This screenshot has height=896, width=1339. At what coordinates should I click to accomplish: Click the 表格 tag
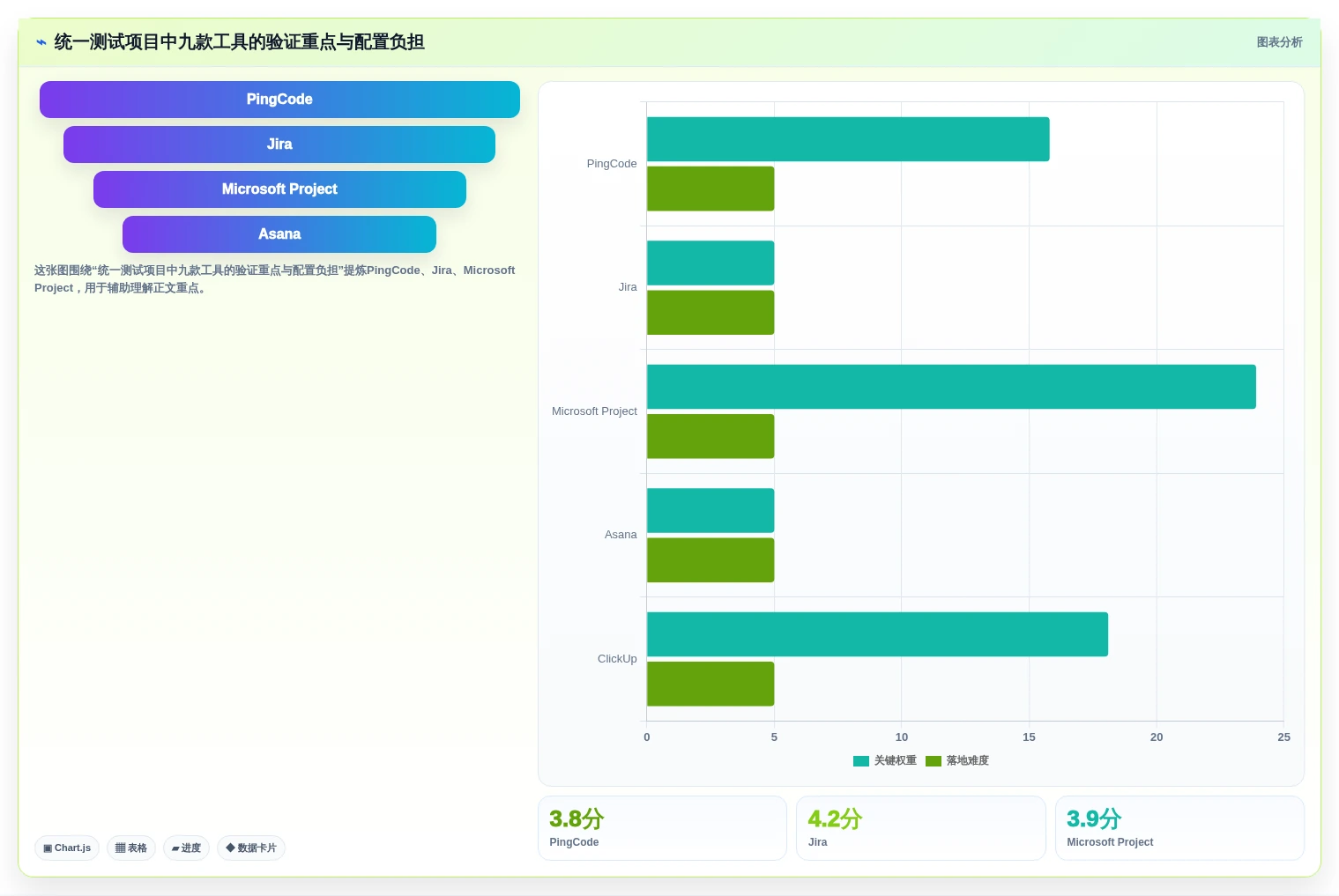tap(131, 848)
